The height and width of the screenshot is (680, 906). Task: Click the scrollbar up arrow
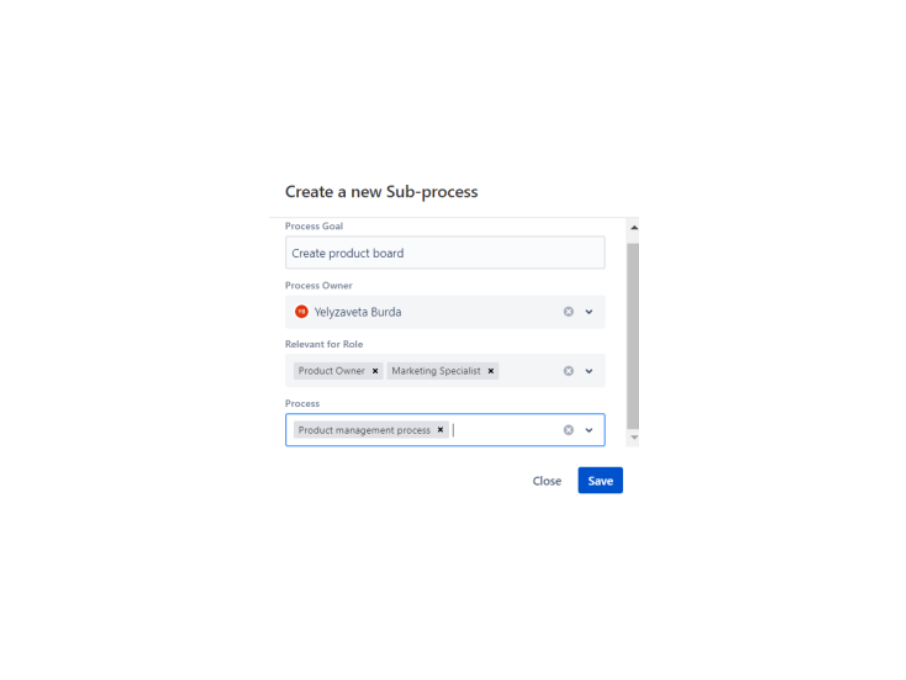(634, 227)
